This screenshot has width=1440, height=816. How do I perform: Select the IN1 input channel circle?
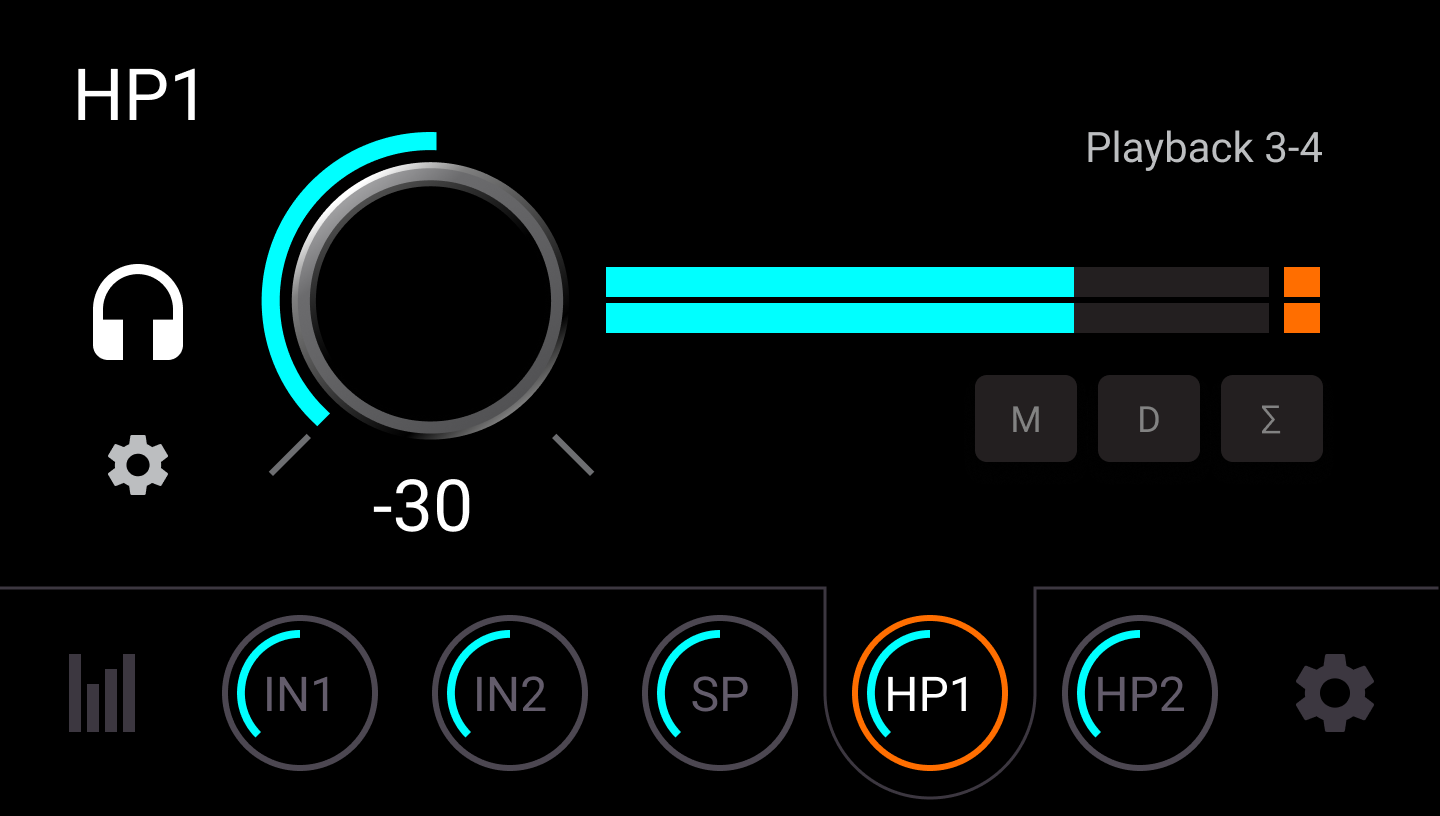[x=300, y=693]
